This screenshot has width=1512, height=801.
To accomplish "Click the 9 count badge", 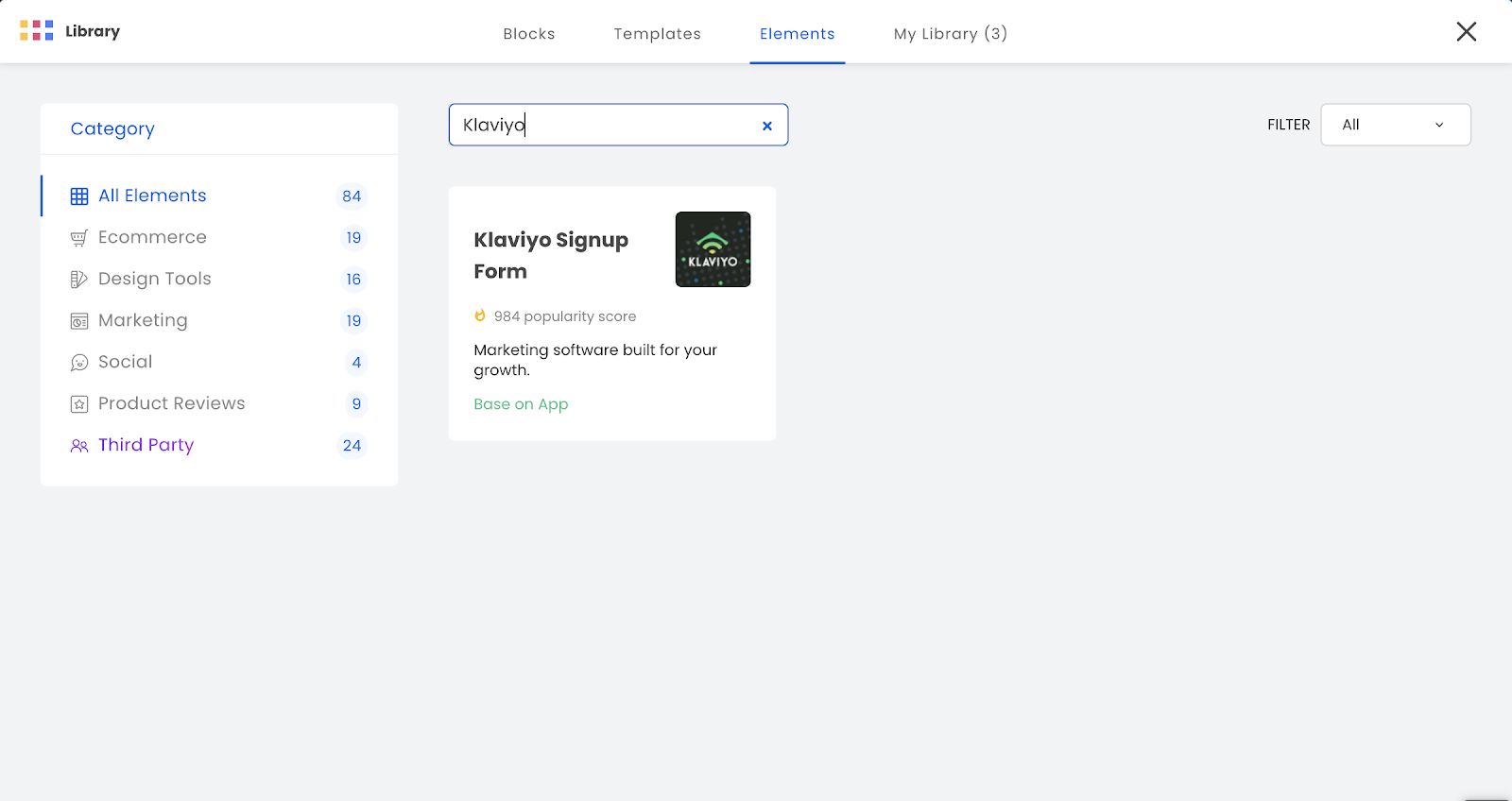I will [356, 404].
